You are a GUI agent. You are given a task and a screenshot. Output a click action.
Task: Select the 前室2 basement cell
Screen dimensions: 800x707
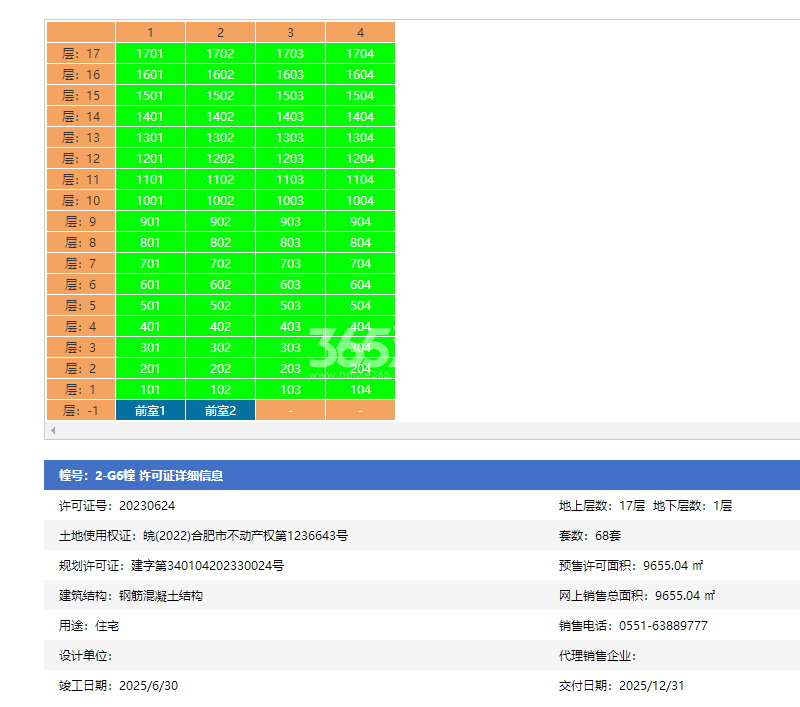point(220,411)
